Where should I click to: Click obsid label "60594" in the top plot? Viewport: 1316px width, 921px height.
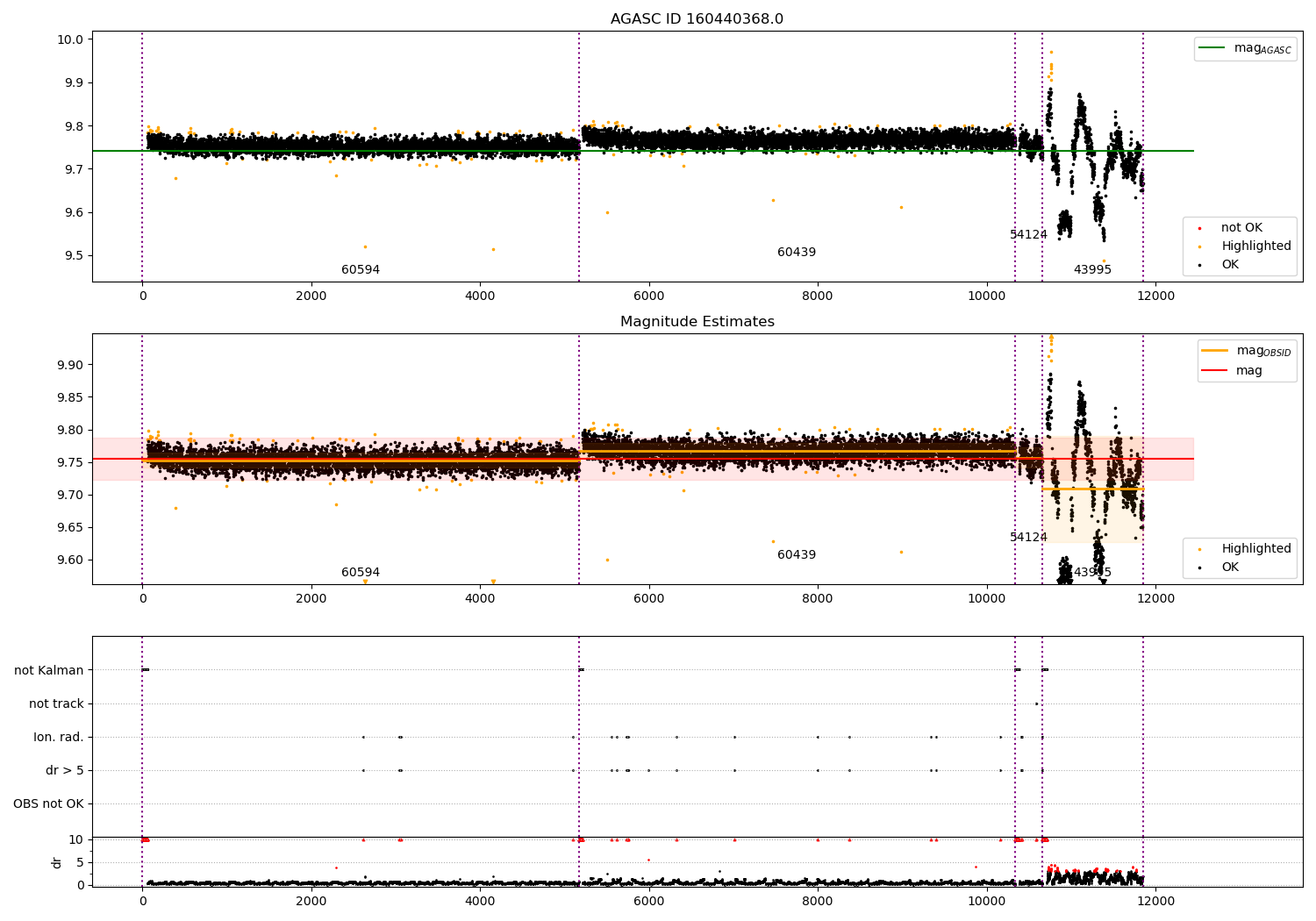point(361,270)
